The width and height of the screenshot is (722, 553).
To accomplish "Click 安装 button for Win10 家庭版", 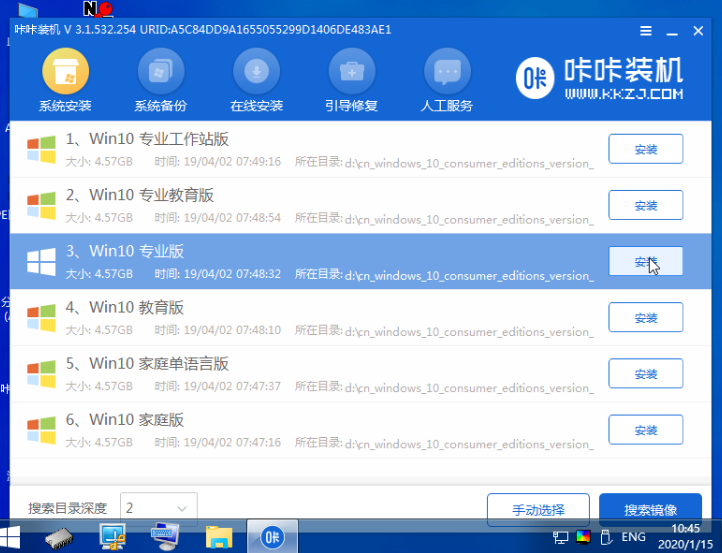I will coord(645,430).
